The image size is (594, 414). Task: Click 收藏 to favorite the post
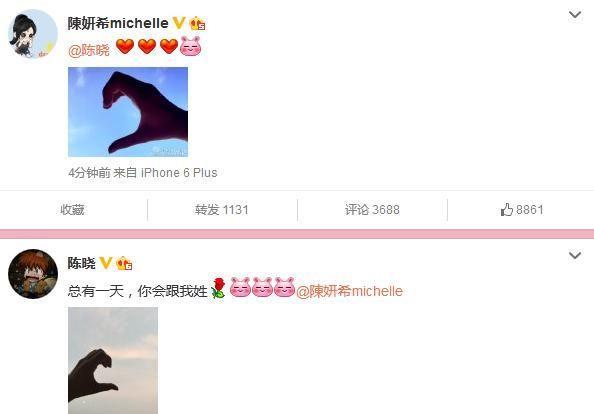click(x=72, y=209)
